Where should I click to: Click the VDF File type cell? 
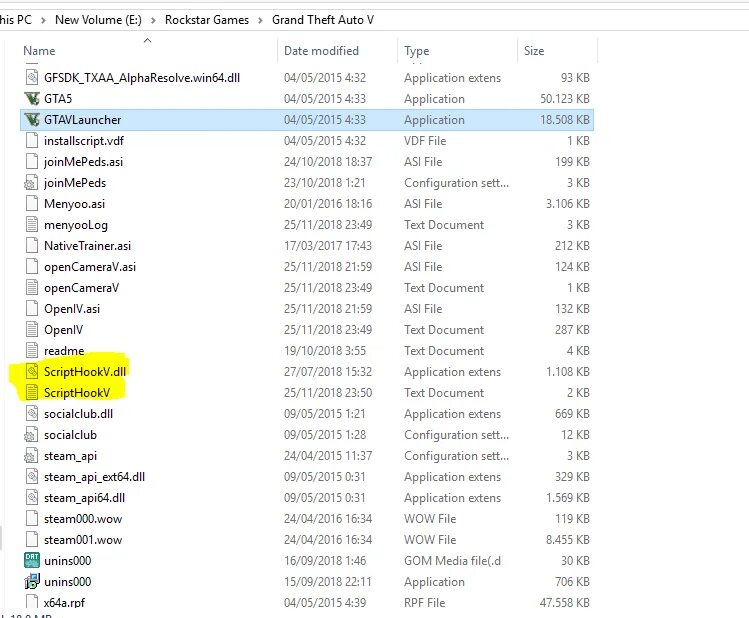coord(425,141)
